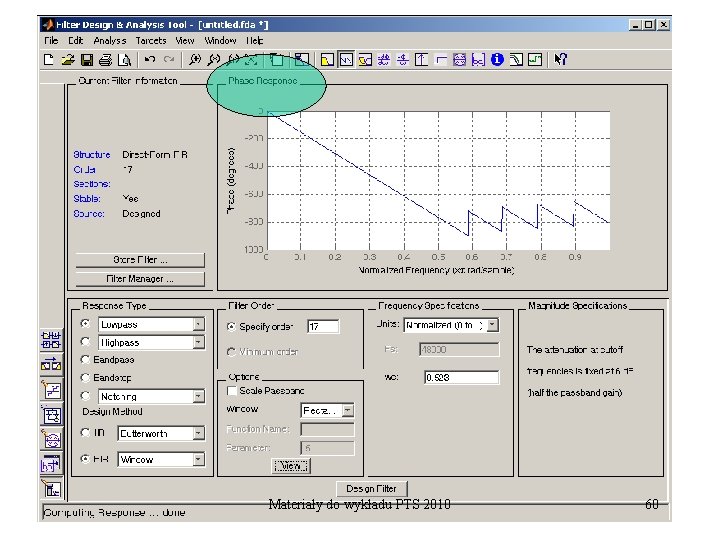Image resolution: width=720 pixels, height=540 pixels.
Task: Click the wc cutoff frequency field
Action: (x=461, y=377)
